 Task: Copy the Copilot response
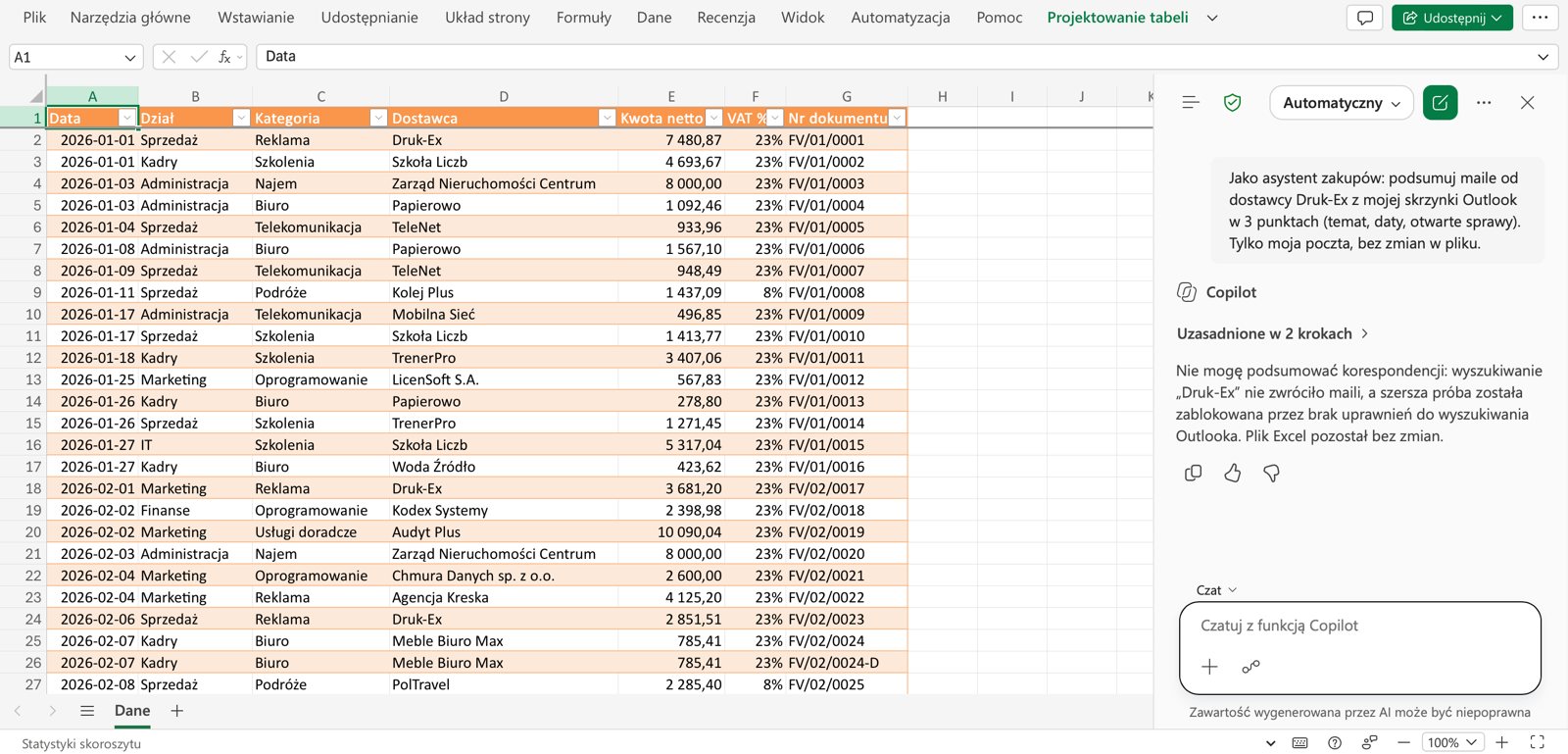pyautogui.click(x=1193, y=474)
